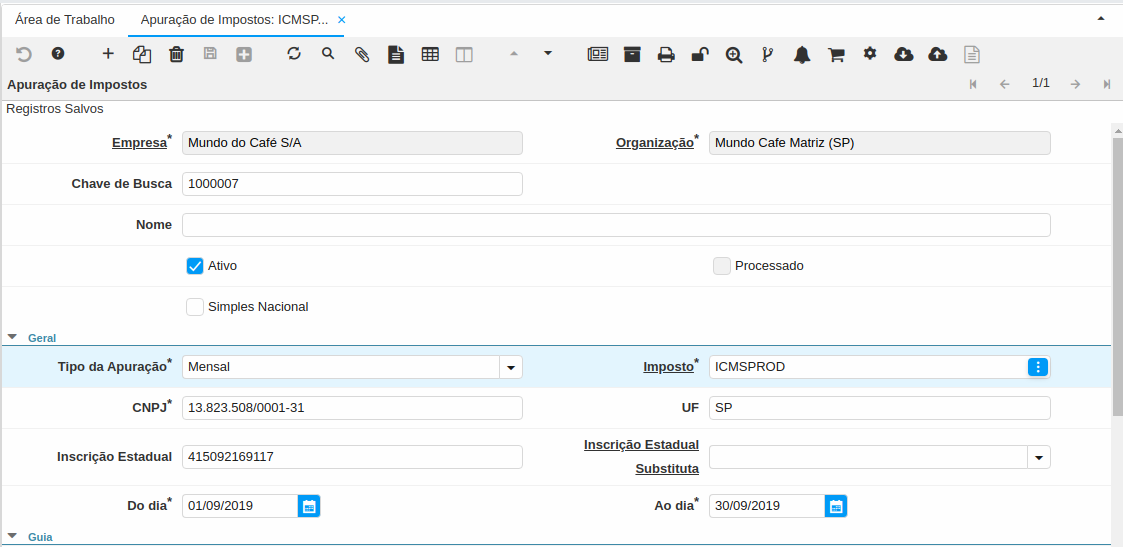Uncheck the Ativo checkbox
1123x547 pixels.
pos(195,266)
